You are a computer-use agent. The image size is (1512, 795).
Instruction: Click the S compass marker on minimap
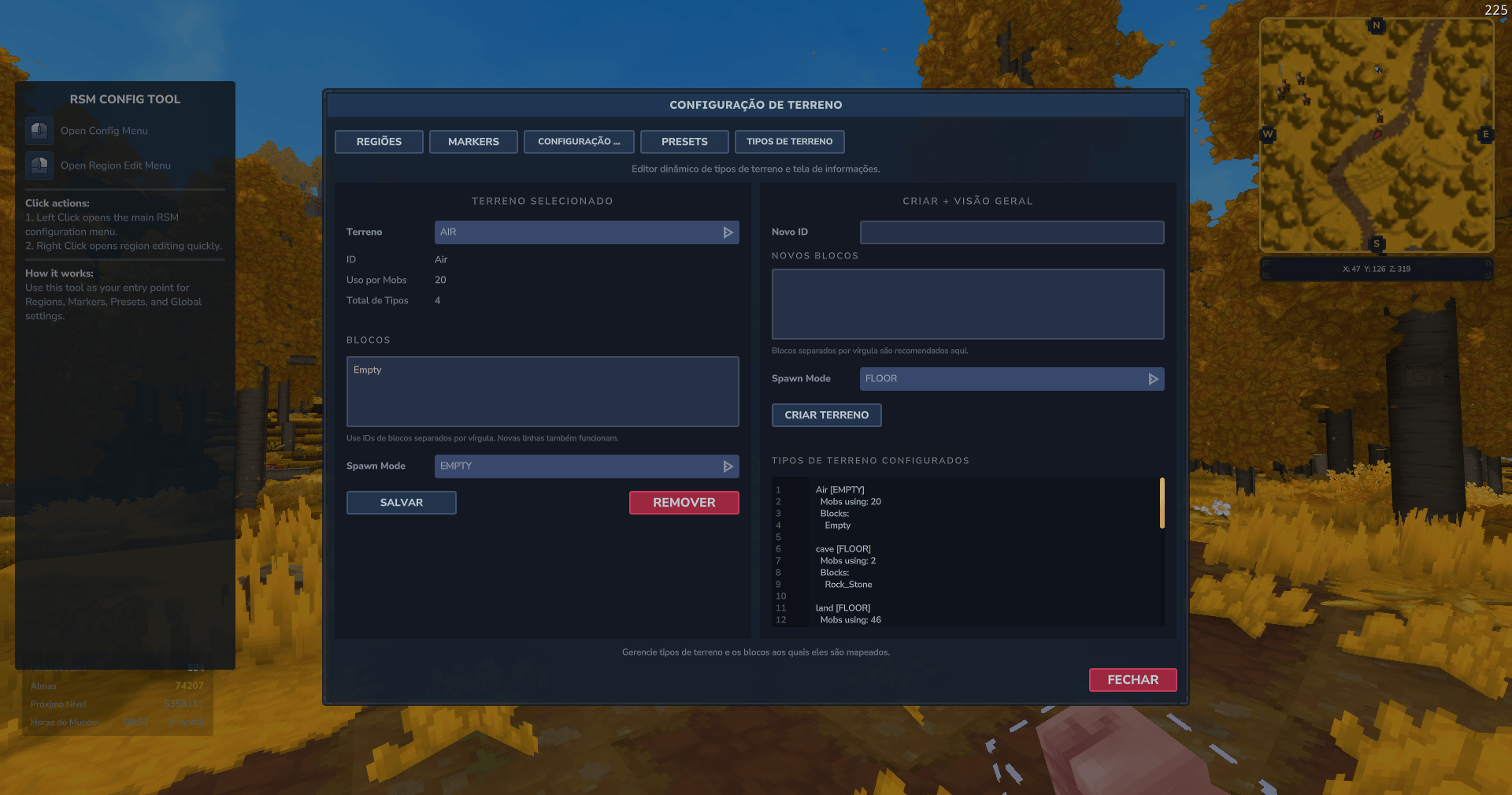pos(1377,244)
